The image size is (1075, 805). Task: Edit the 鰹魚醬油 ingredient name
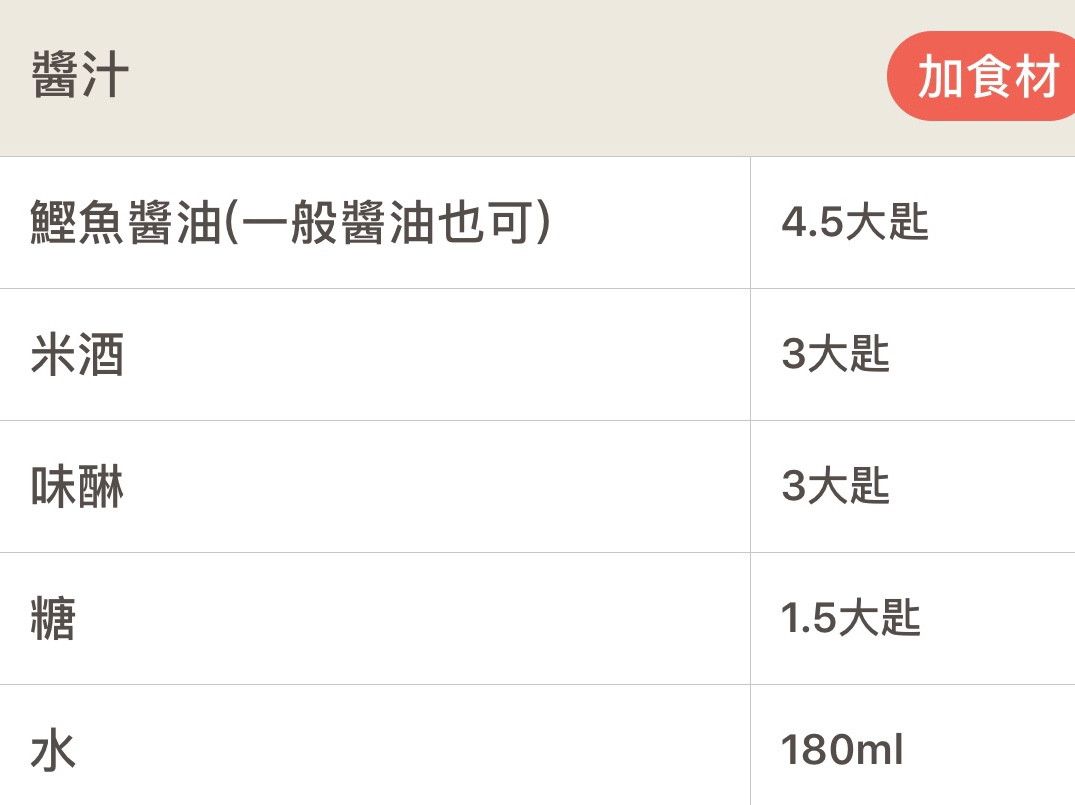pos(125,223)
